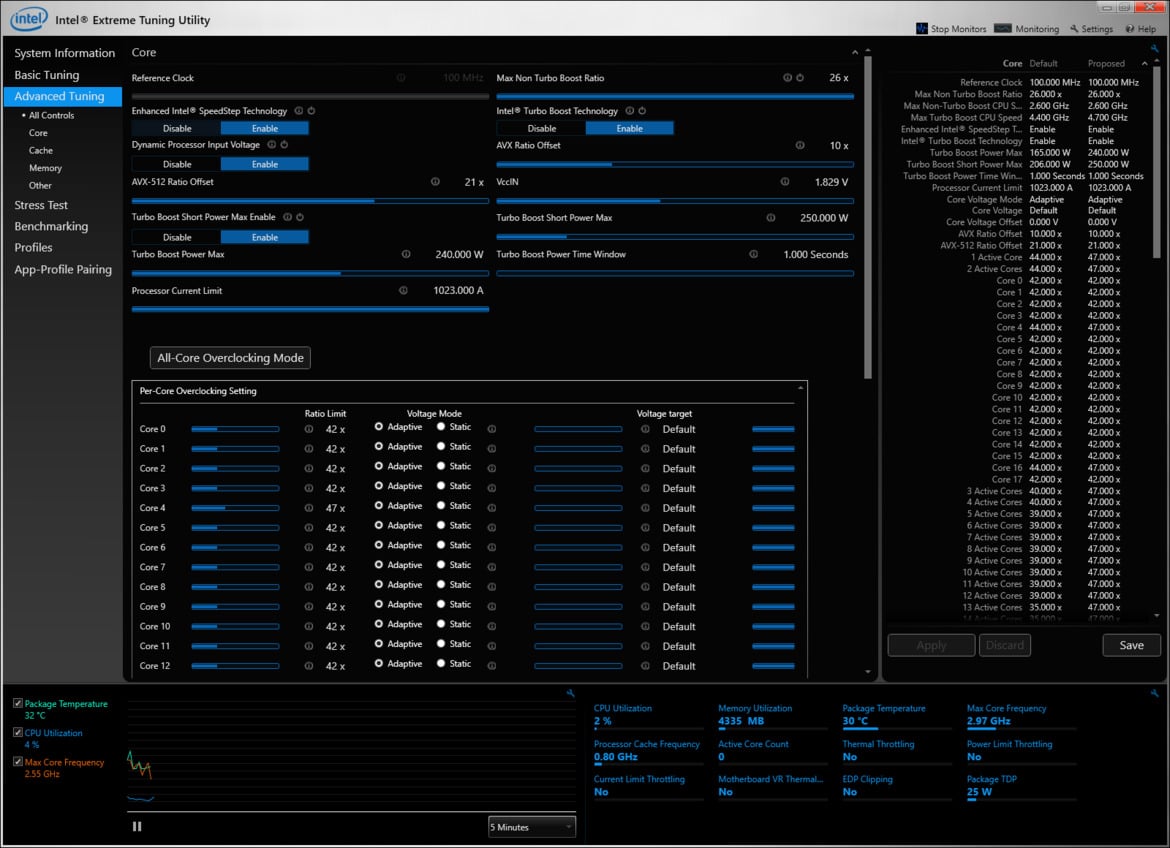This screenshot has height=848, width=1170.
Task: Click info icon for Turbo Boost Short Power Max Enable
Action: pyautogui.click(x=287, y=217)
